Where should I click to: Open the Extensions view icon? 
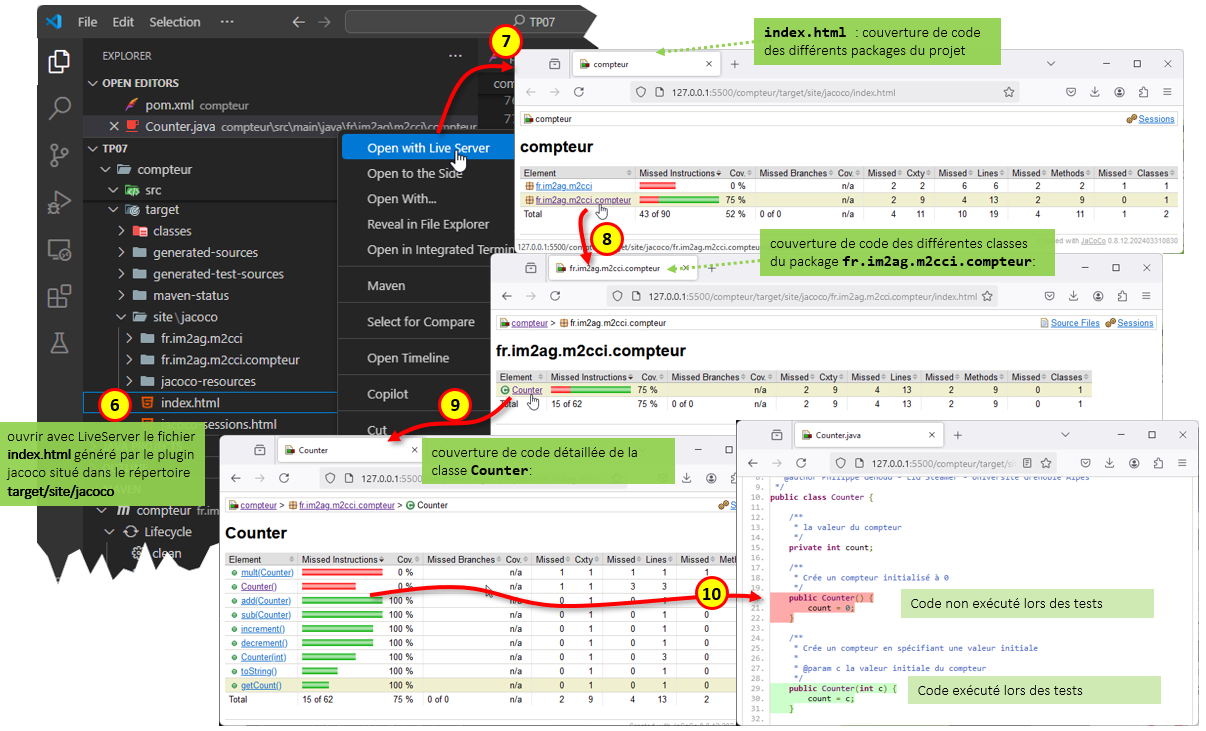click(59, 296)
